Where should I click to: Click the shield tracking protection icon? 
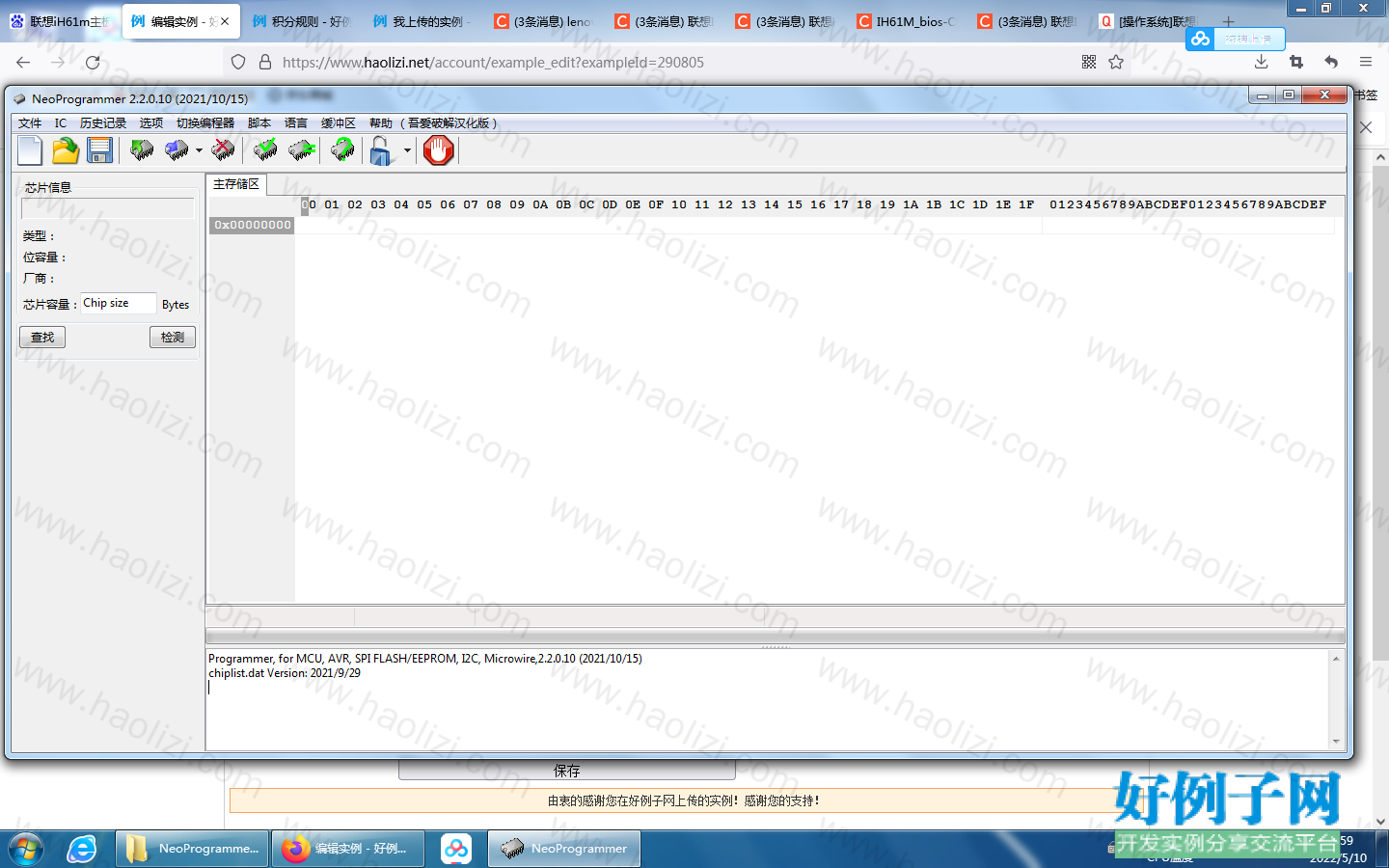[x=238, y=62]
